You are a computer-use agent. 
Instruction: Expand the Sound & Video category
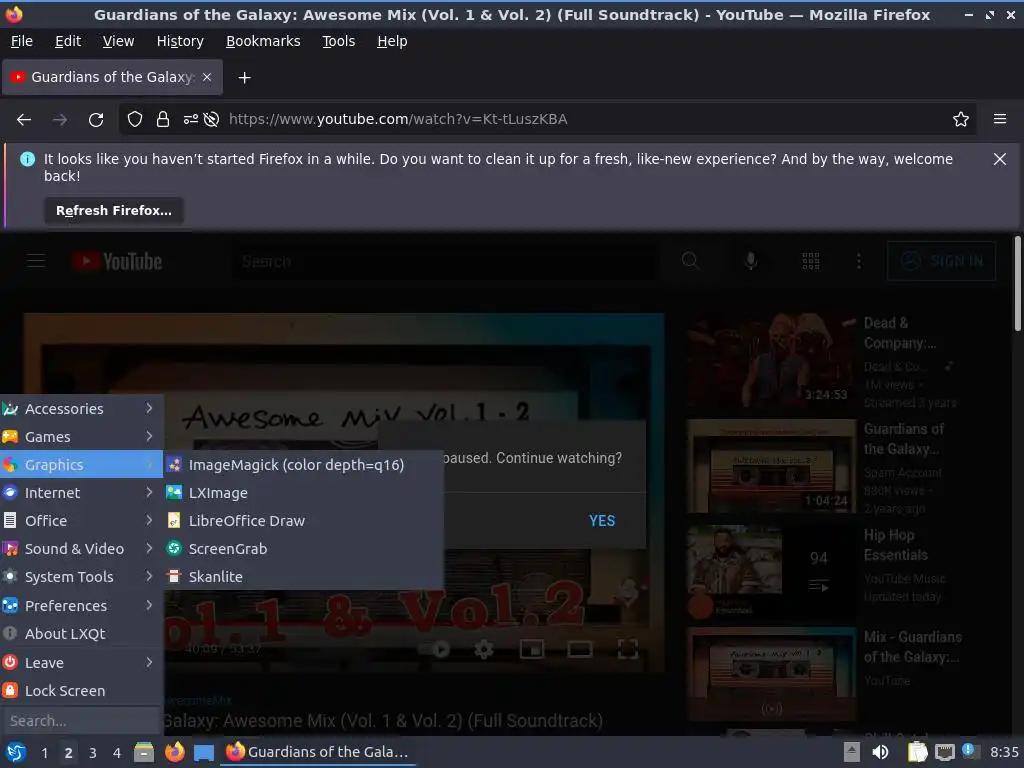81,549
